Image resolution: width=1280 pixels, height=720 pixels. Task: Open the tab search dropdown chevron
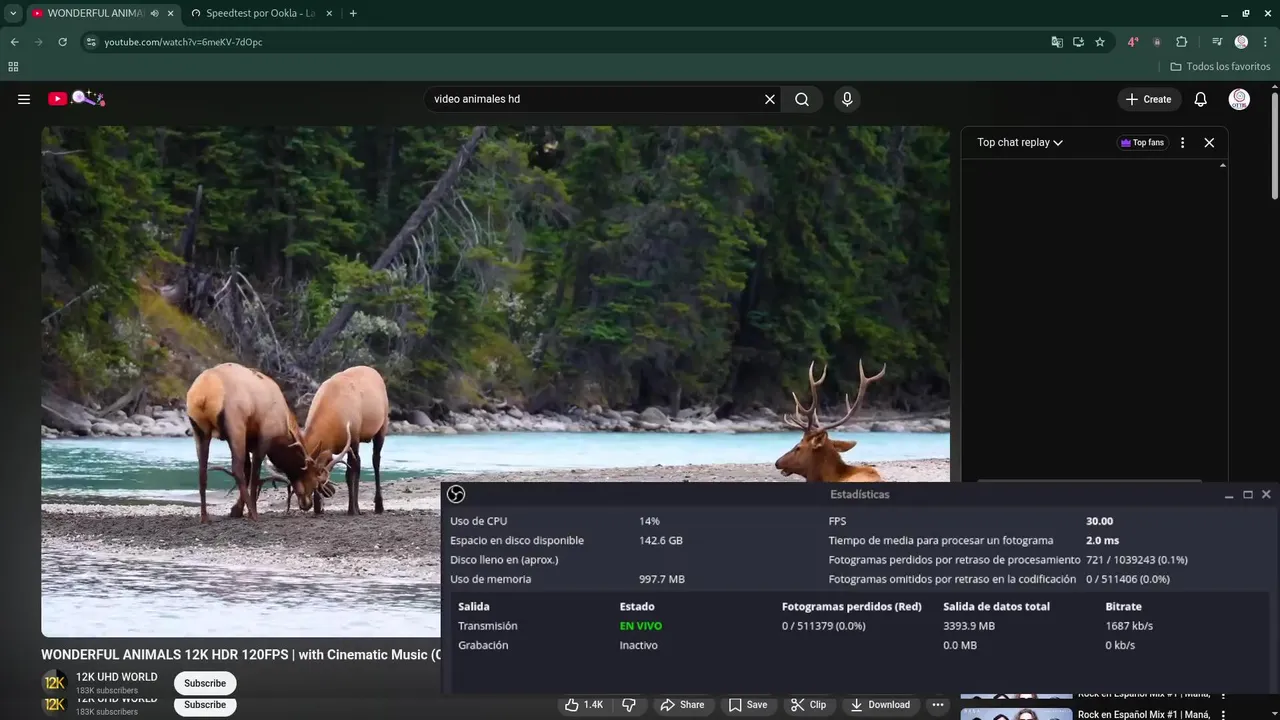pos(13,13)
